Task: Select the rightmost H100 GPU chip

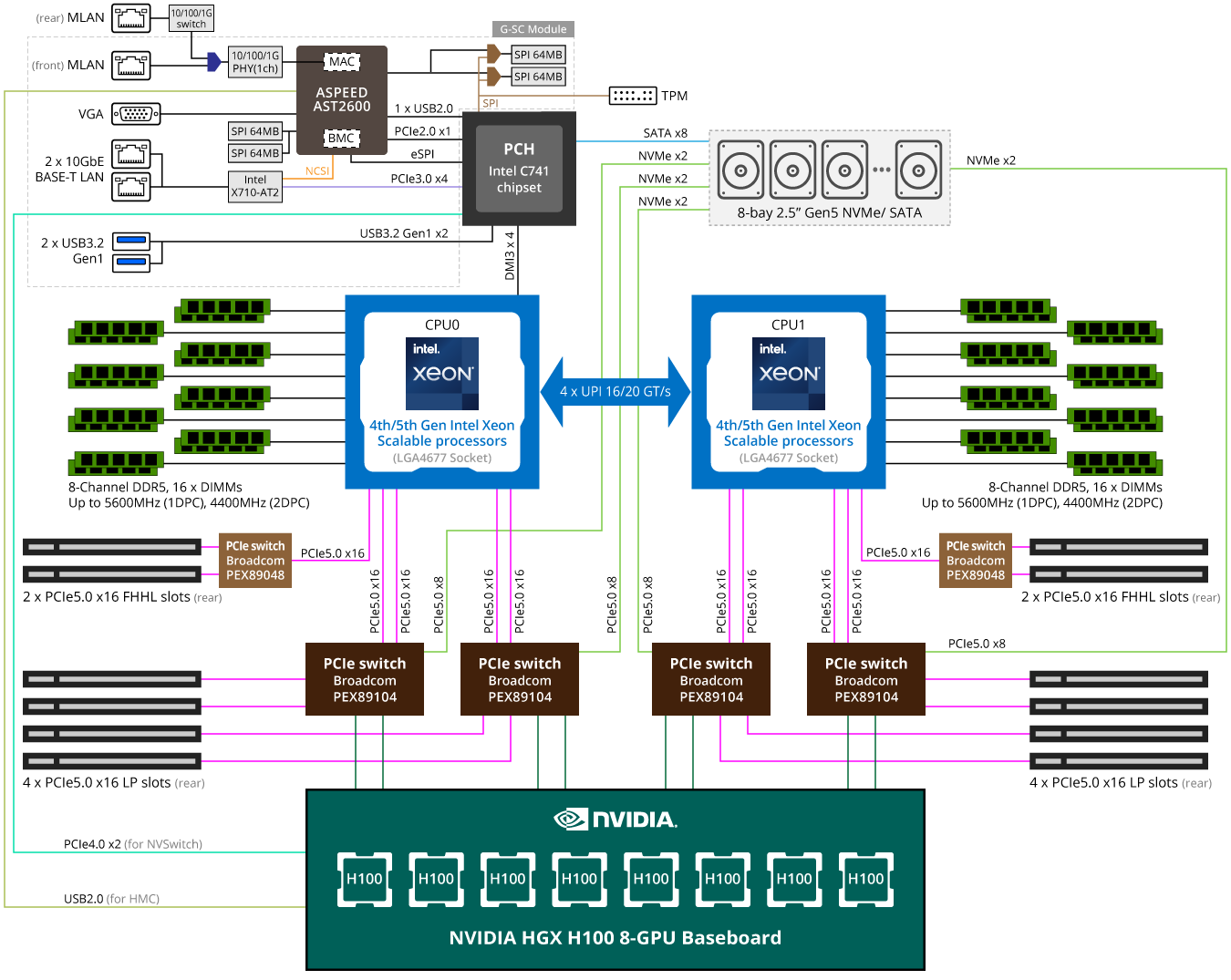Action: click(x=865, y=879)
